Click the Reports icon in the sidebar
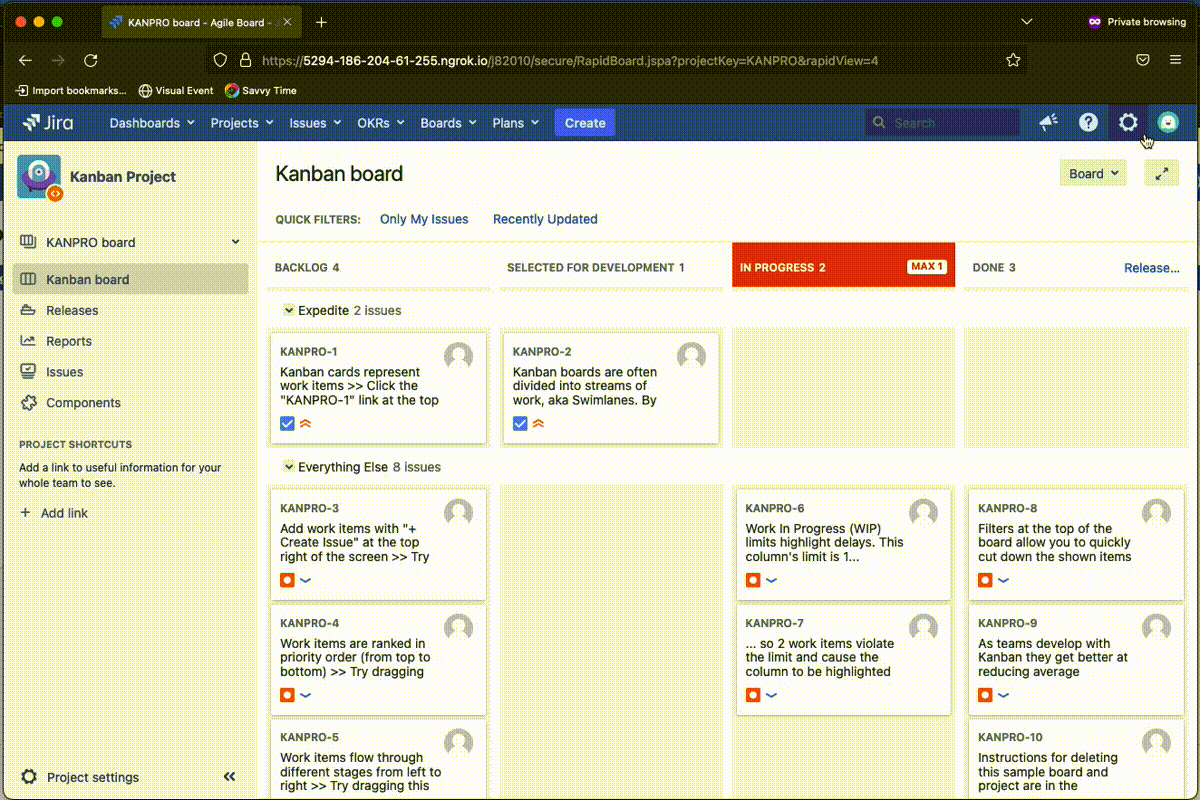Screen dimensions: 1200x800 pos(29,341)
